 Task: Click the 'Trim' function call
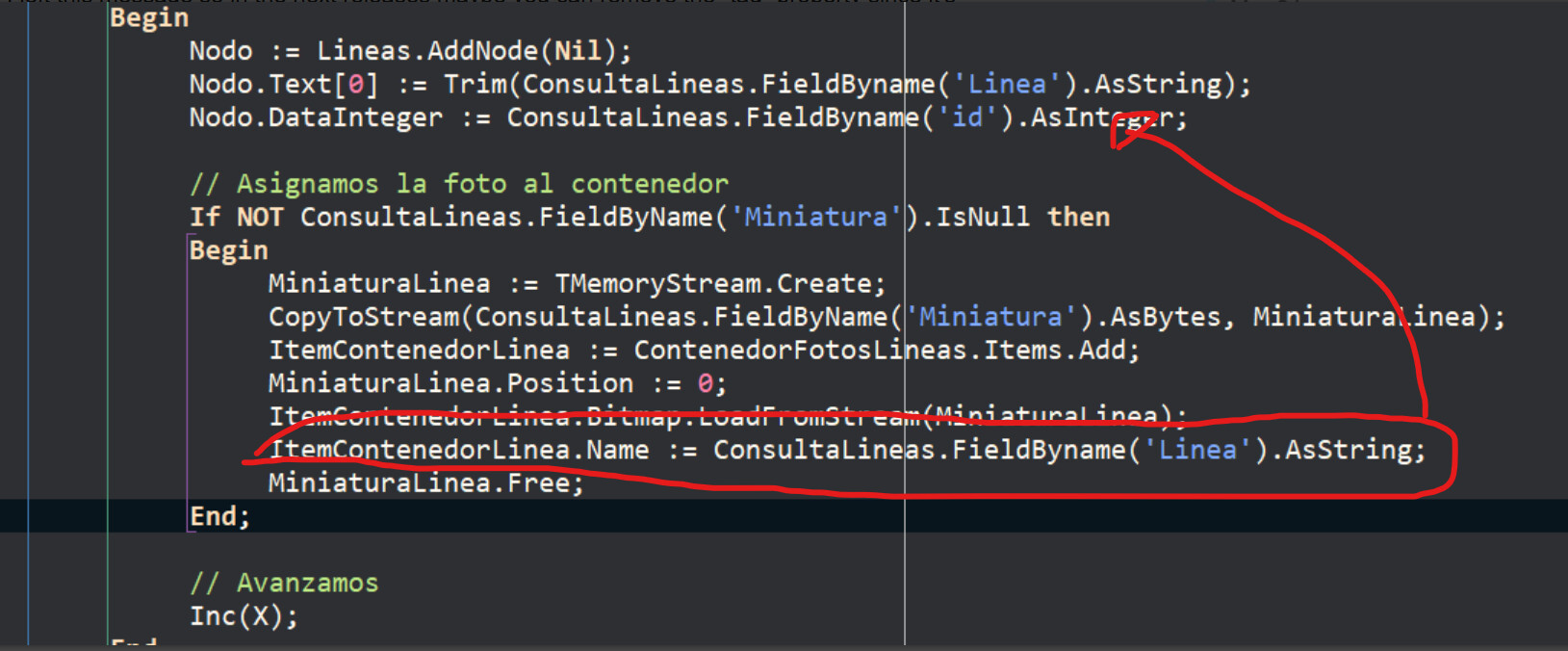tap(475, 85)
